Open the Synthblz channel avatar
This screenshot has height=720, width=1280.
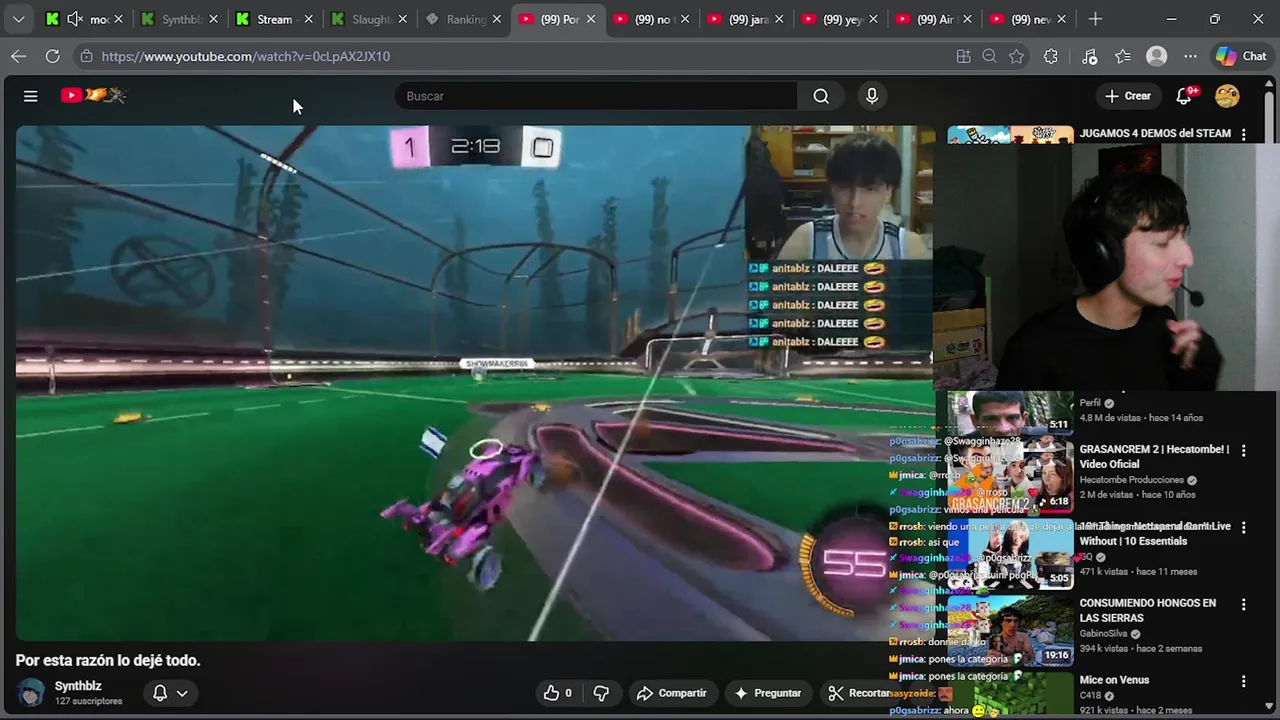[x=31, y=692]
